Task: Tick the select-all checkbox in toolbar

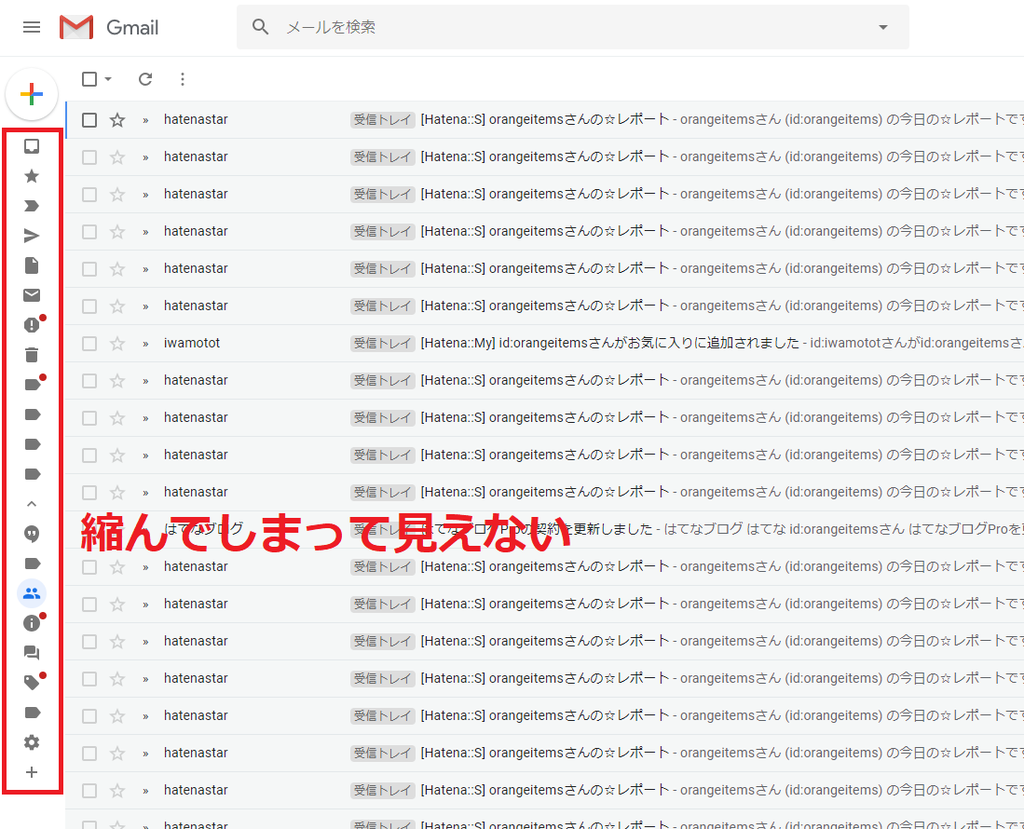Action: tap(89, 79)
